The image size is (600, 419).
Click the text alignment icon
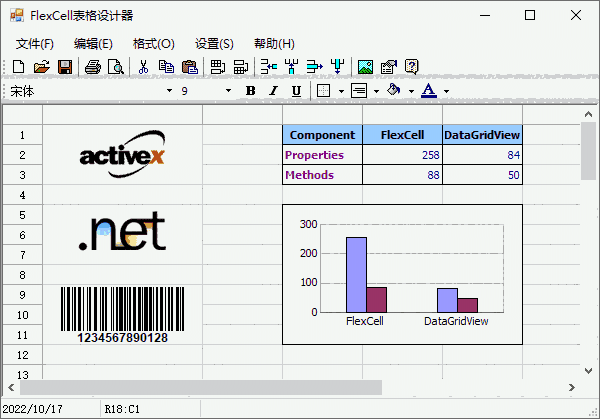point(359,91)
